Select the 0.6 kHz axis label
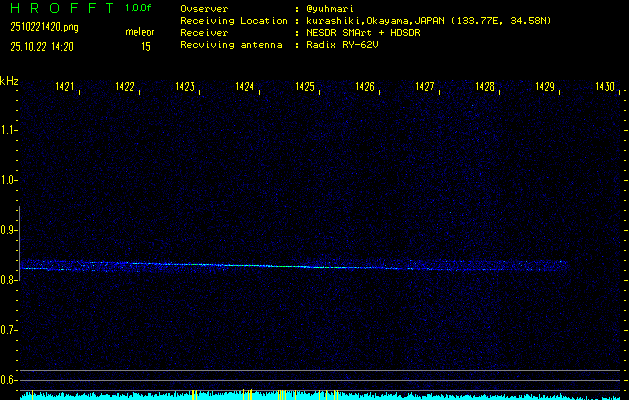 pos(9,380)
